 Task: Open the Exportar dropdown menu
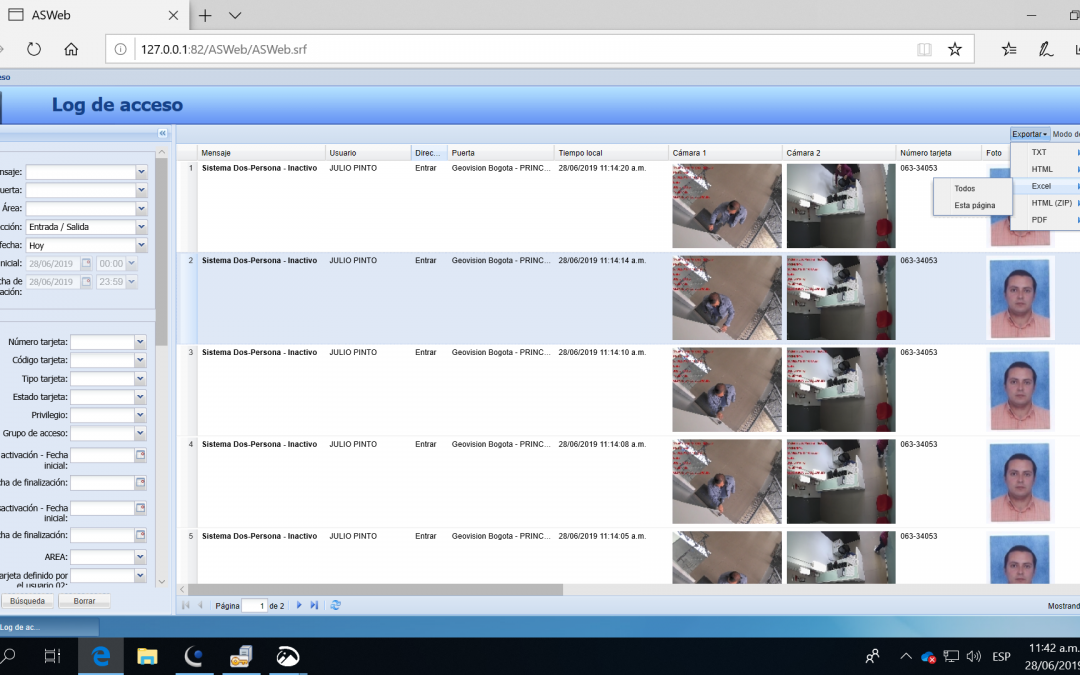pyautogui.click(x=1029, y=133)
